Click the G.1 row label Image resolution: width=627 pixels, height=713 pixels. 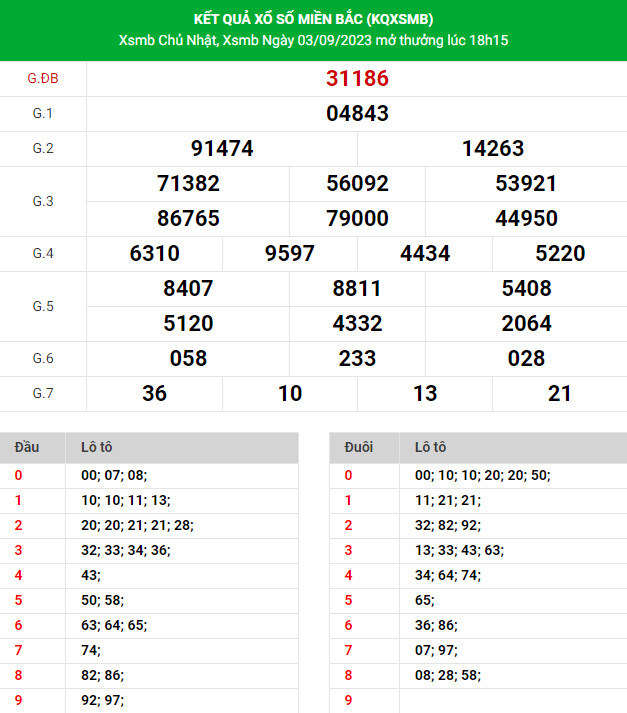43,113
